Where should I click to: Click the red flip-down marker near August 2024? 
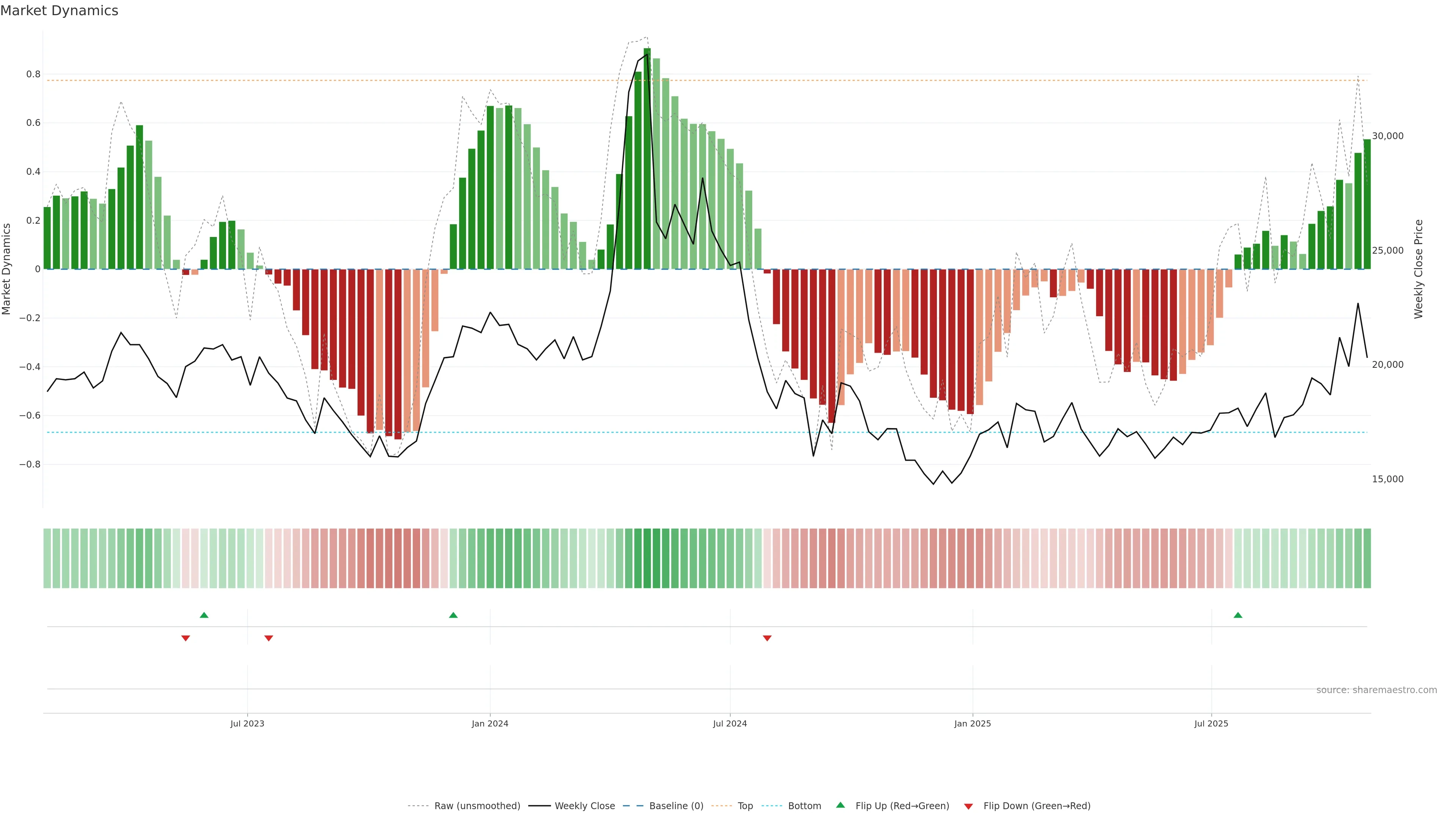point(767,638)
